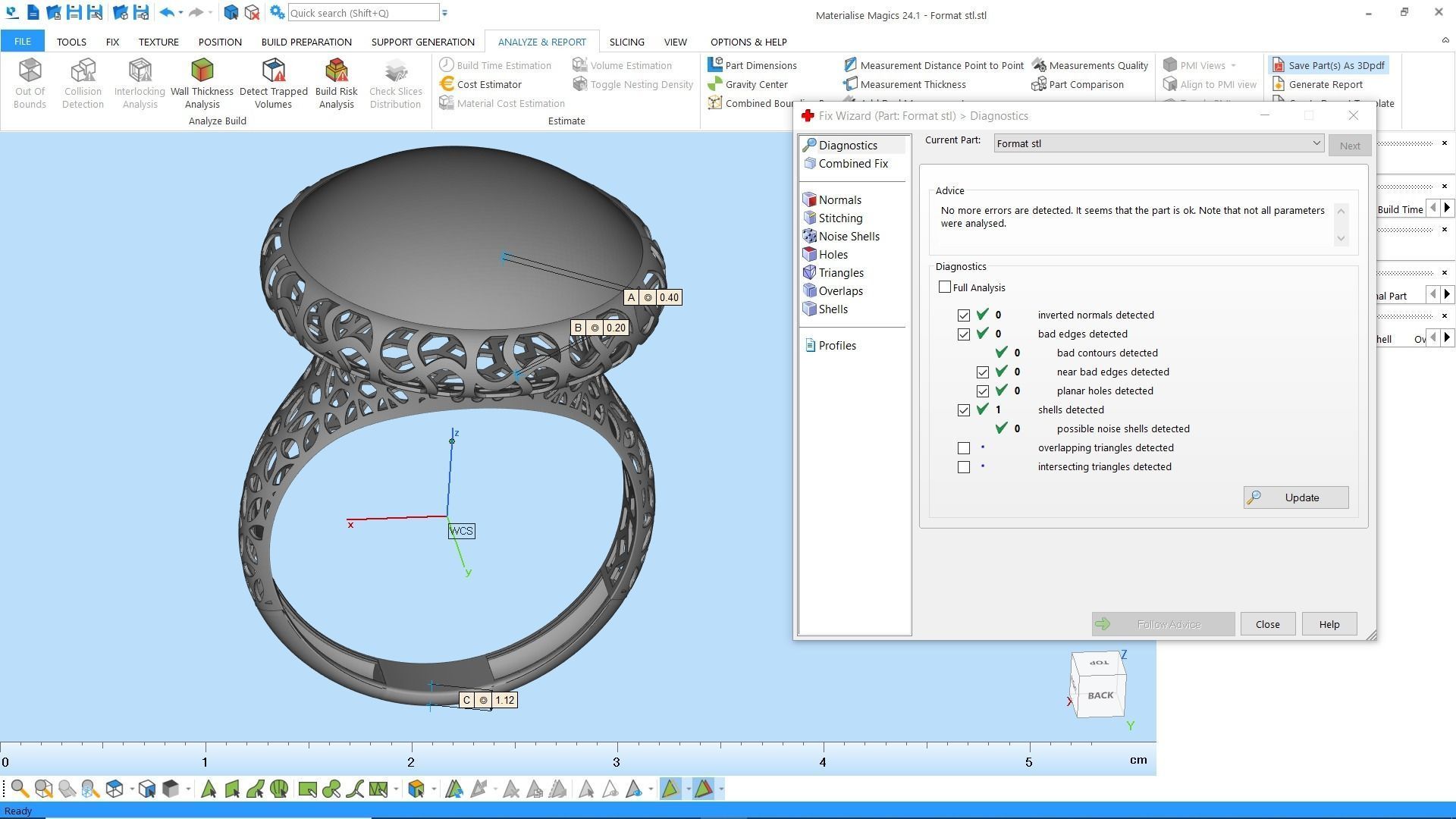Screen dimensions: 1456x819
Task: Open the Current Part dropdown
Action: click(1317, 143)
